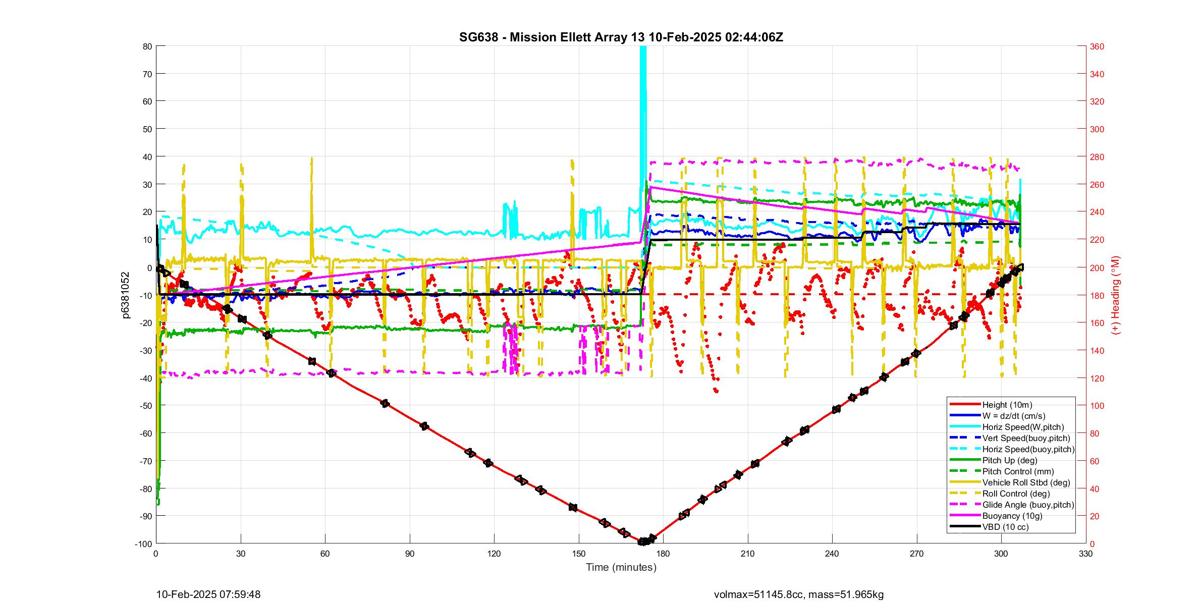Viewport: 1200px width, 611px height.
Task: Click the '280' tick on the heading axis
Action: (1098, 157)
